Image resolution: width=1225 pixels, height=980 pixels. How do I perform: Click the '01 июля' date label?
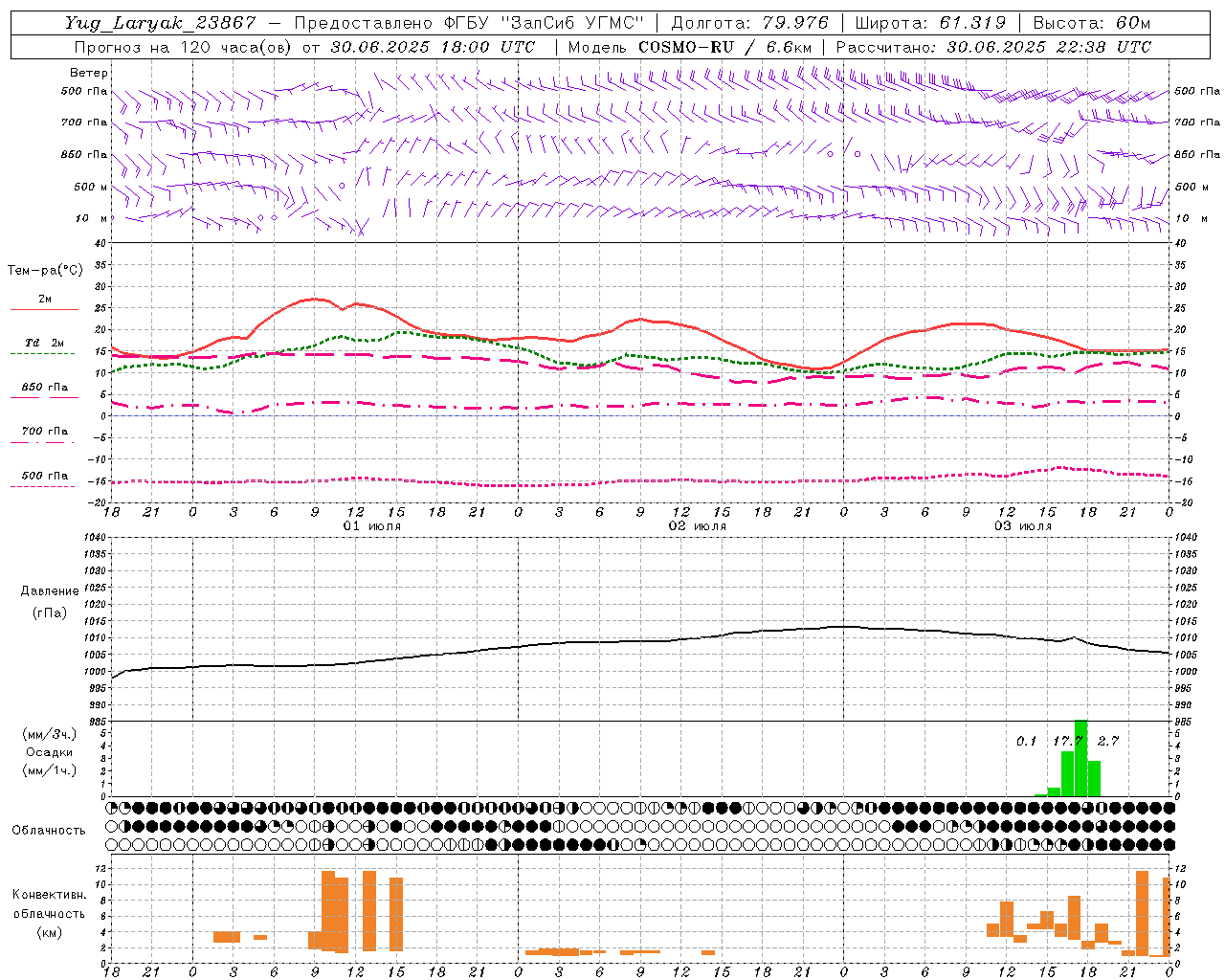(x=372, y=526)
